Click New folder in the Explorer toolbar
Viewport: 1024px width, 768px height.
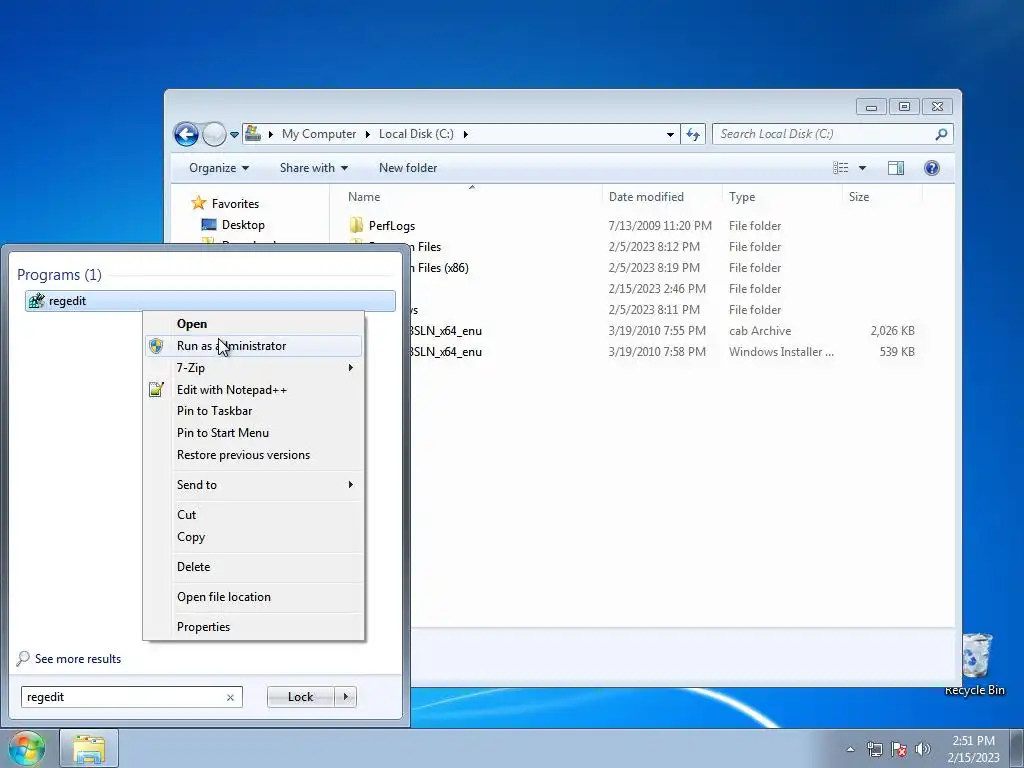(408, 168)
